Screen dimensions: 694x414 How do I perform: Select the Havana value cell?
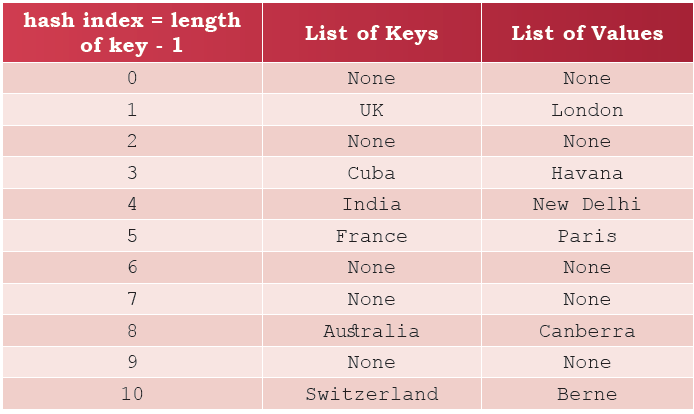coord(587,173)
